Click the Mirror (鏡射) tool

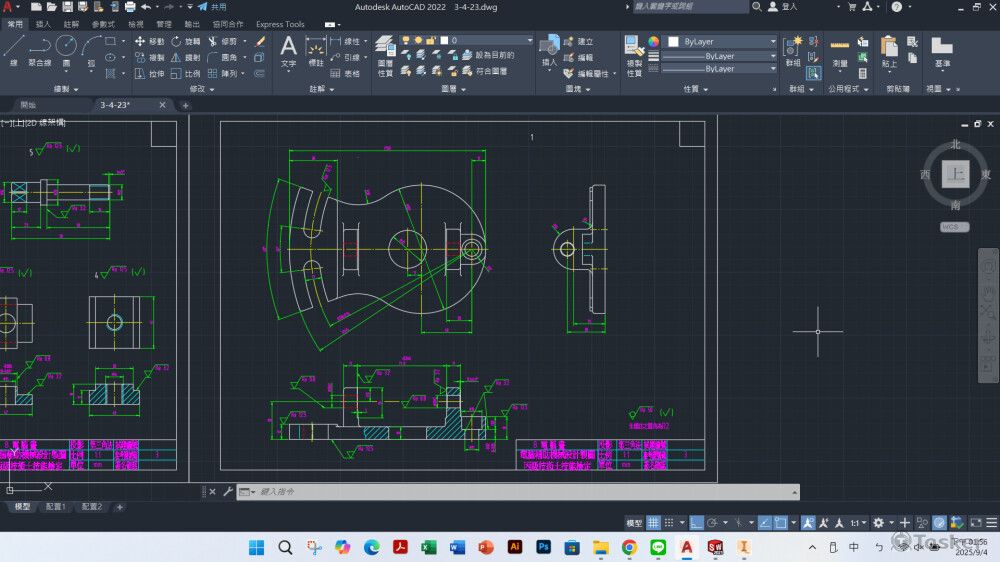(x=186, y=57)
